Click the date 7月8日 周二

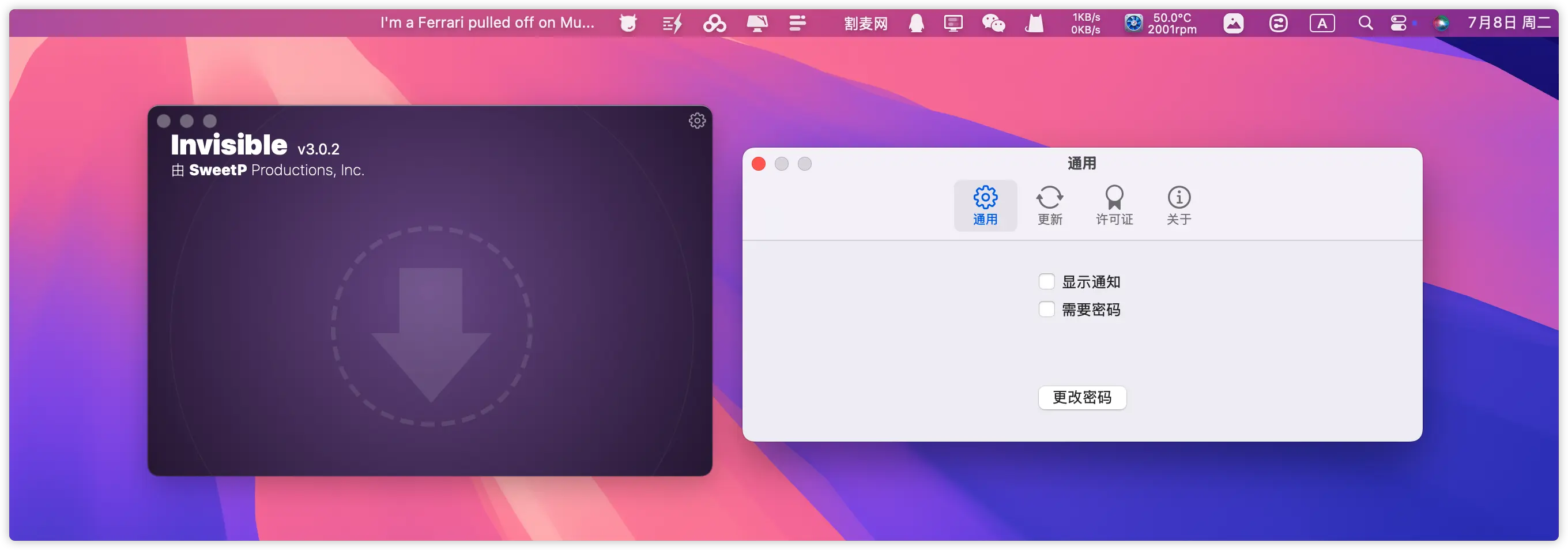[x=1509, y=23]
